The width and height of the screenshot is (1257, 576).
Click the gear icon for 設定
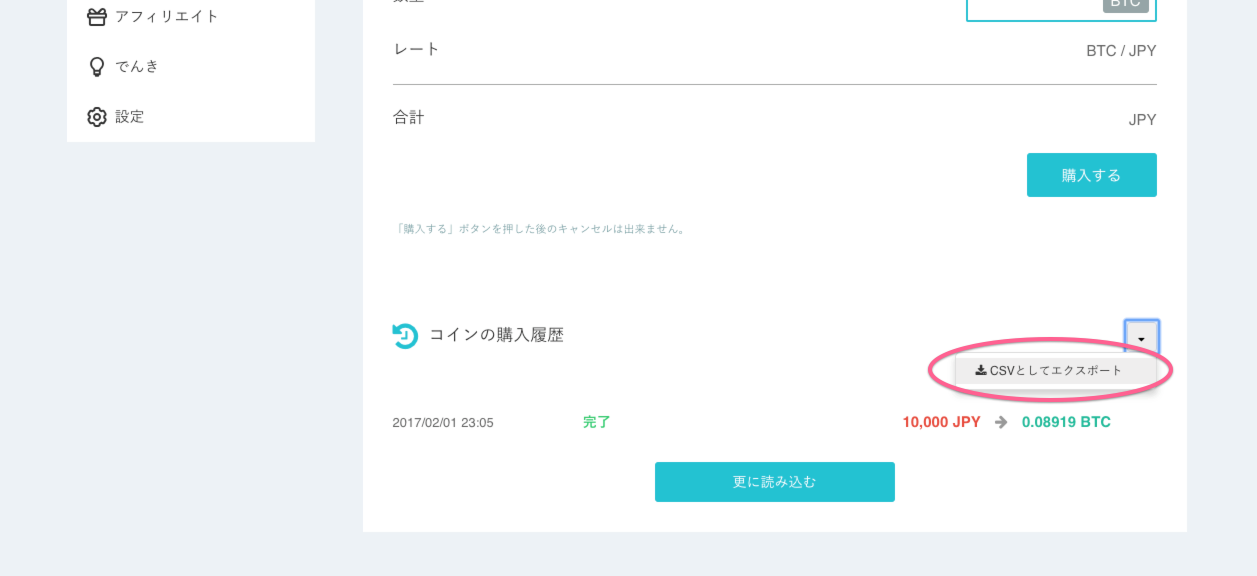[96, 117]
